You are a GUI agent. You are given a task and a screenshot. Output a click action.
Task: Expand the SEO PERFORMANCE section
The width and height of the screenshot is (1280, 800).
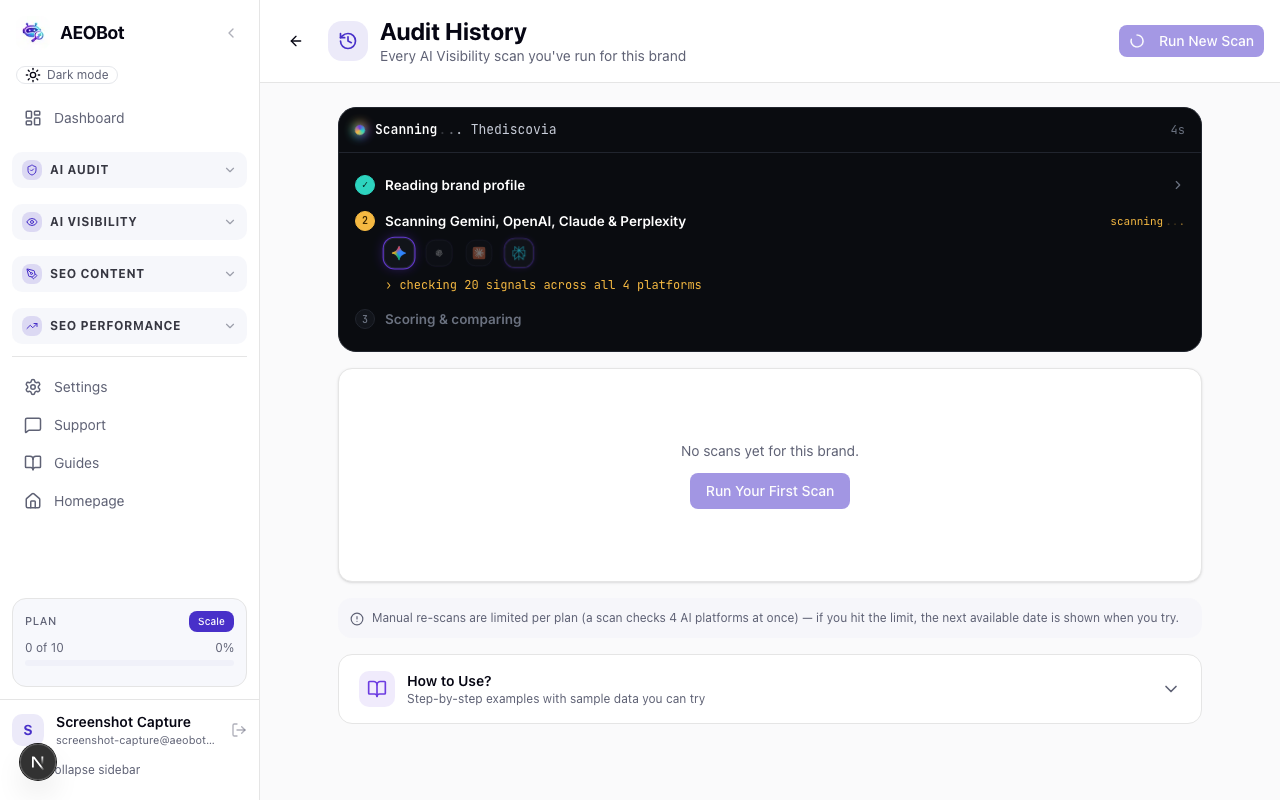pyautogui.click(x=129, y=326)
